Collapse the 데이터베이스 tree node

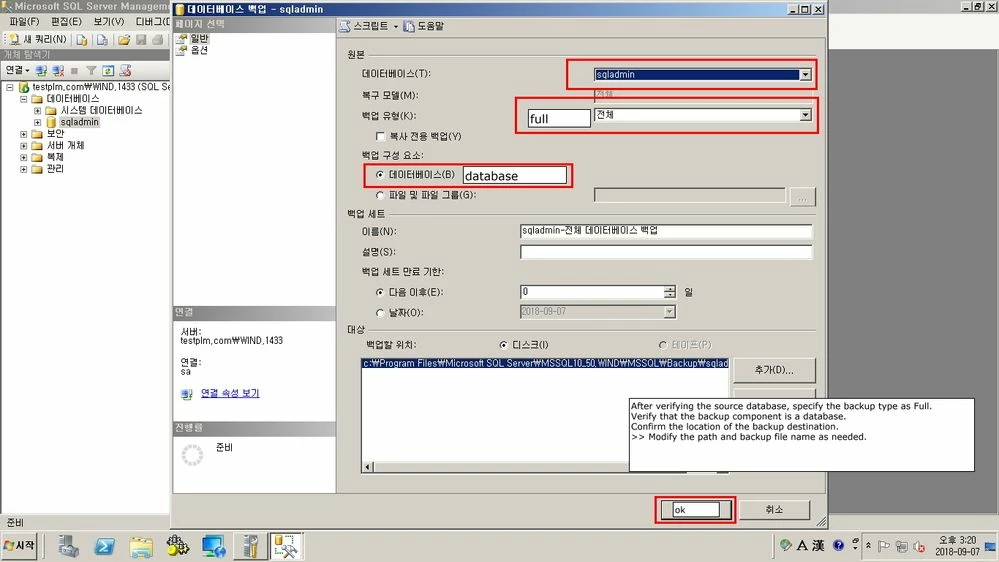coord(24,99)
